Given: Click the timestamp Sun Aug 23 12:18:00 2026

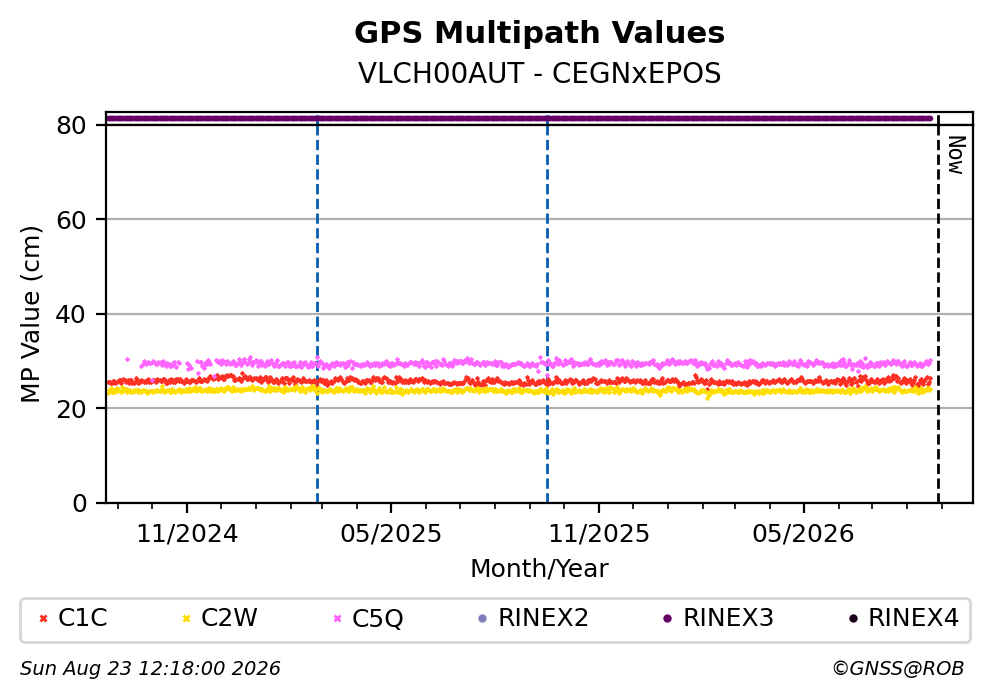Looking at the screenshot, I should pyautogui.click(x=150, y=669).
